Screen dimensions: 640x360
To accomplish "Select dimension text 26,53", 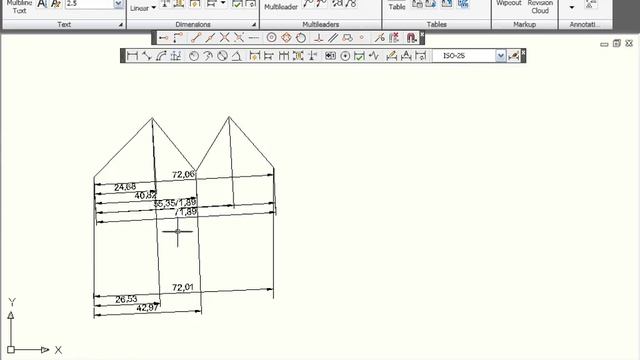I will (126, 299).
